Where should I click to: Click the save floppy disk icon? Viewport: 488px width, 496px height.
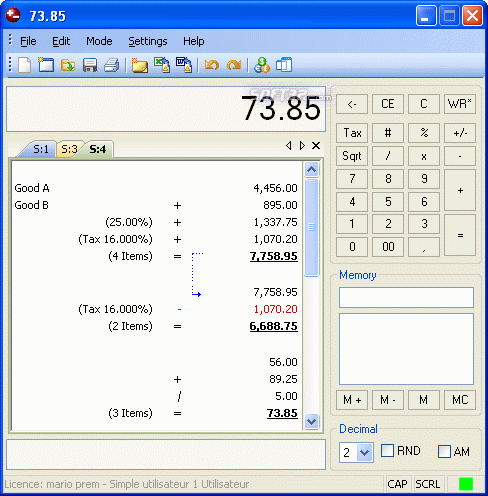(90, 65)
